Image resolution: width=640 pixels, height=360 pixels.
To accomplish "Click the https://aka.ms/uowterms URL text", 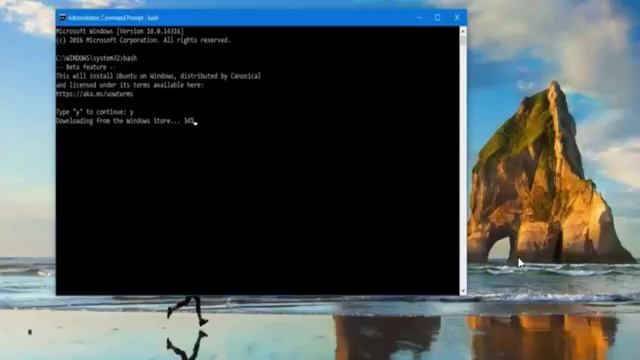I will (x=95, y=94).
